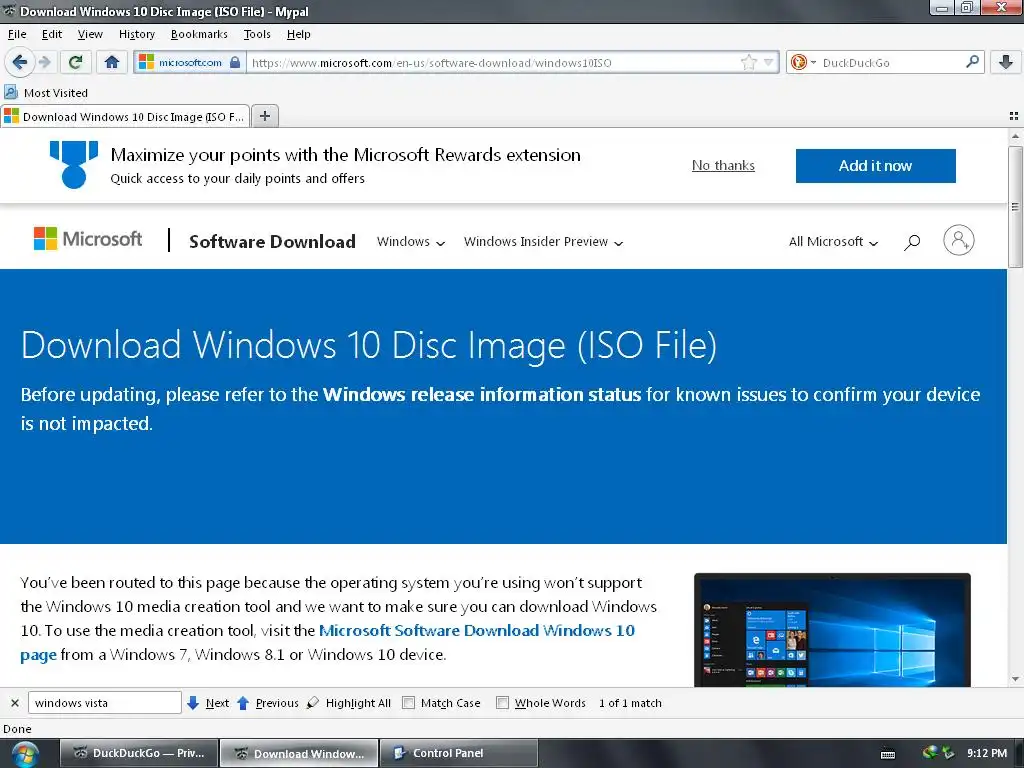This screenshot has height=768, width=1024.
Task: Open the Bookmarks menu
Action: pyautogui.click(x=199, y=34)
